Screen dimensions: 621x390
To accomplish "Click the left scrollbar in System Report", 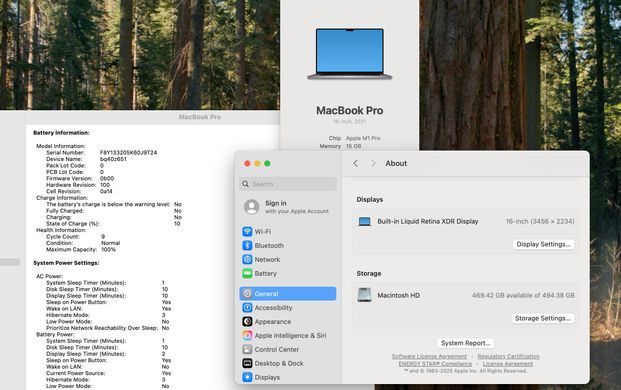I will click(x=10, y=262).
